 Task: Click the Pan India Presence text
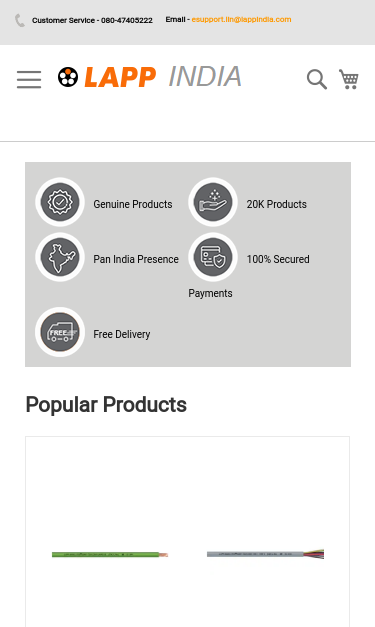coord(136,259)
